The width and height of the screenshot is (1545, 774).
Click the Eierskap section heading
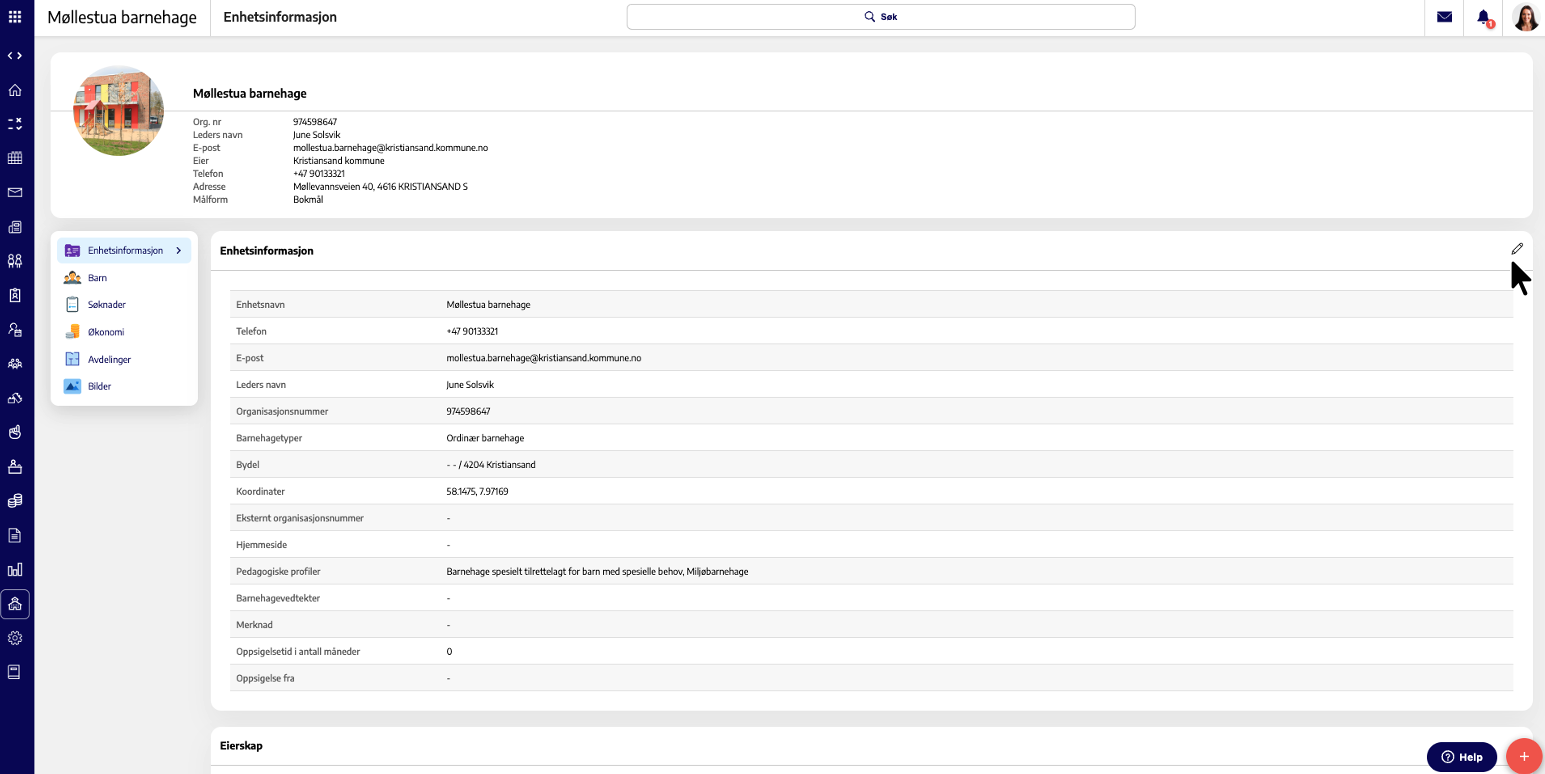241,746
